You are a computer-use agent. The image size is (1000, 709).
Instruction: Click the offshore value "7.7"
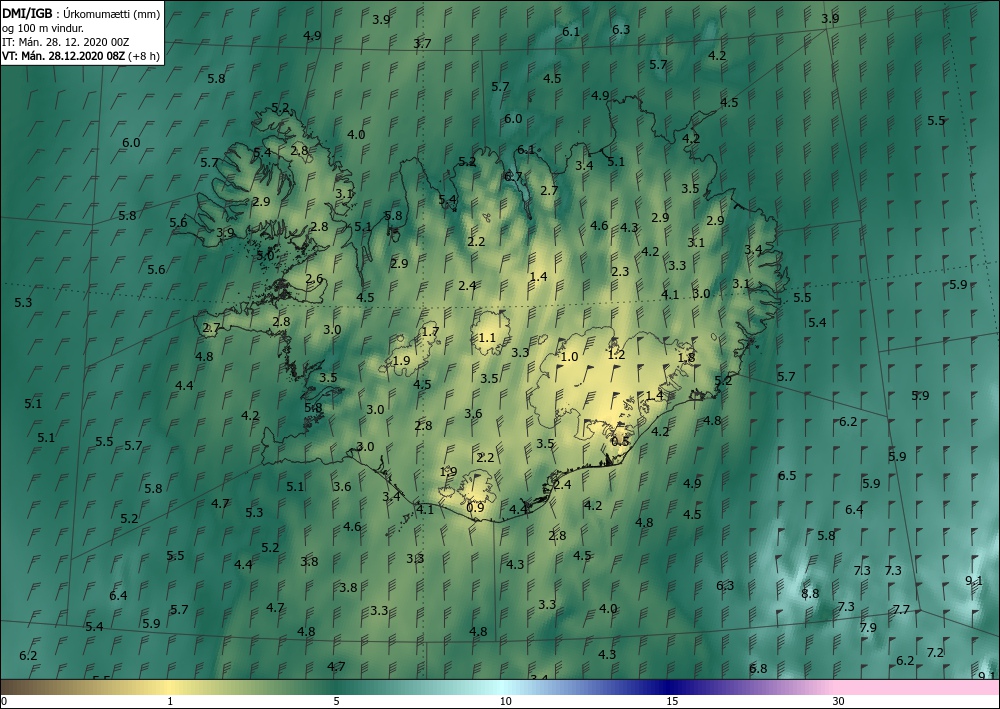[901, 610]
